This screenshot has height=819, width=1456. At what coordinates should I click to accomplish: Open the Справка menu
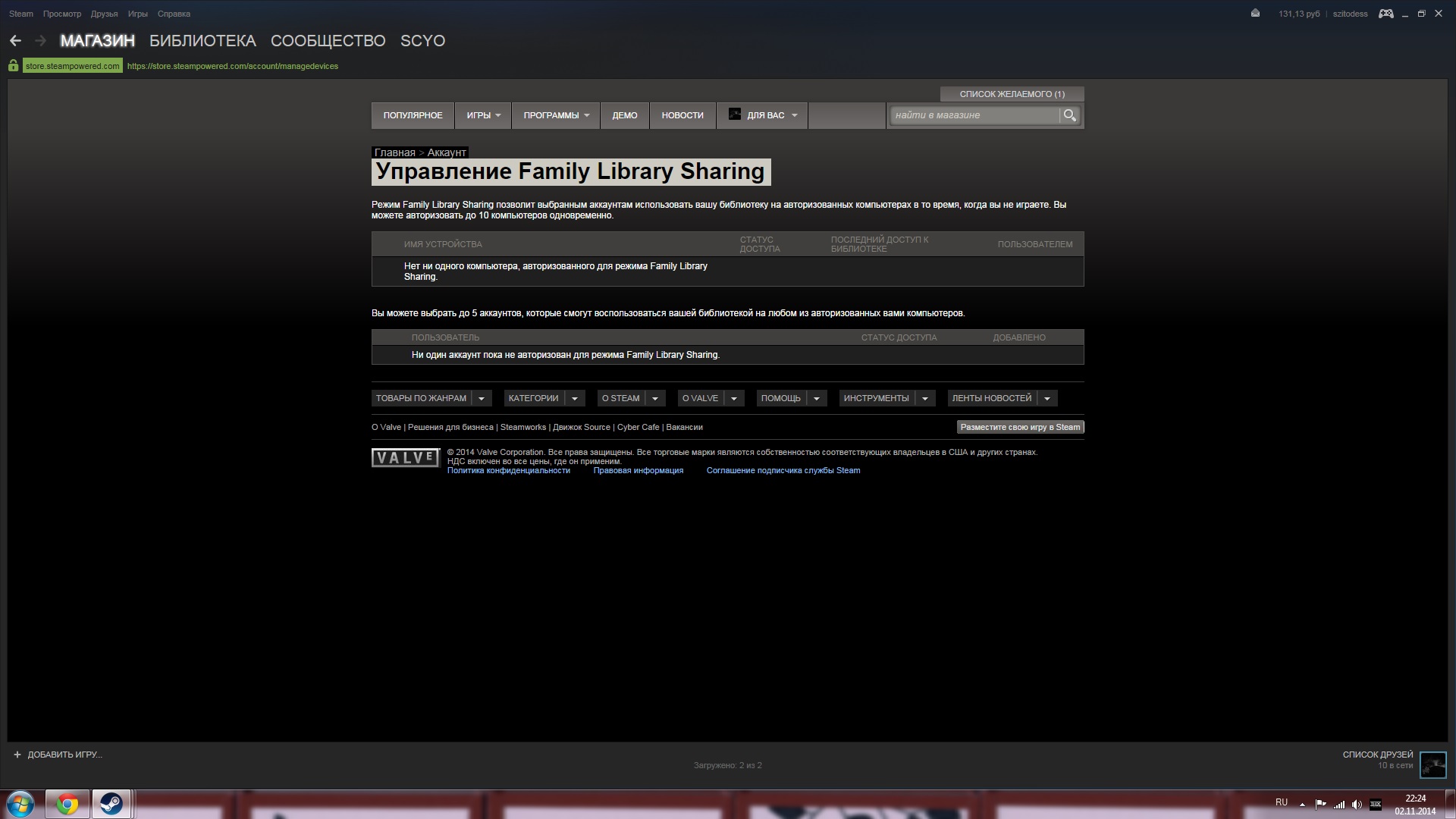coord(174,14)
